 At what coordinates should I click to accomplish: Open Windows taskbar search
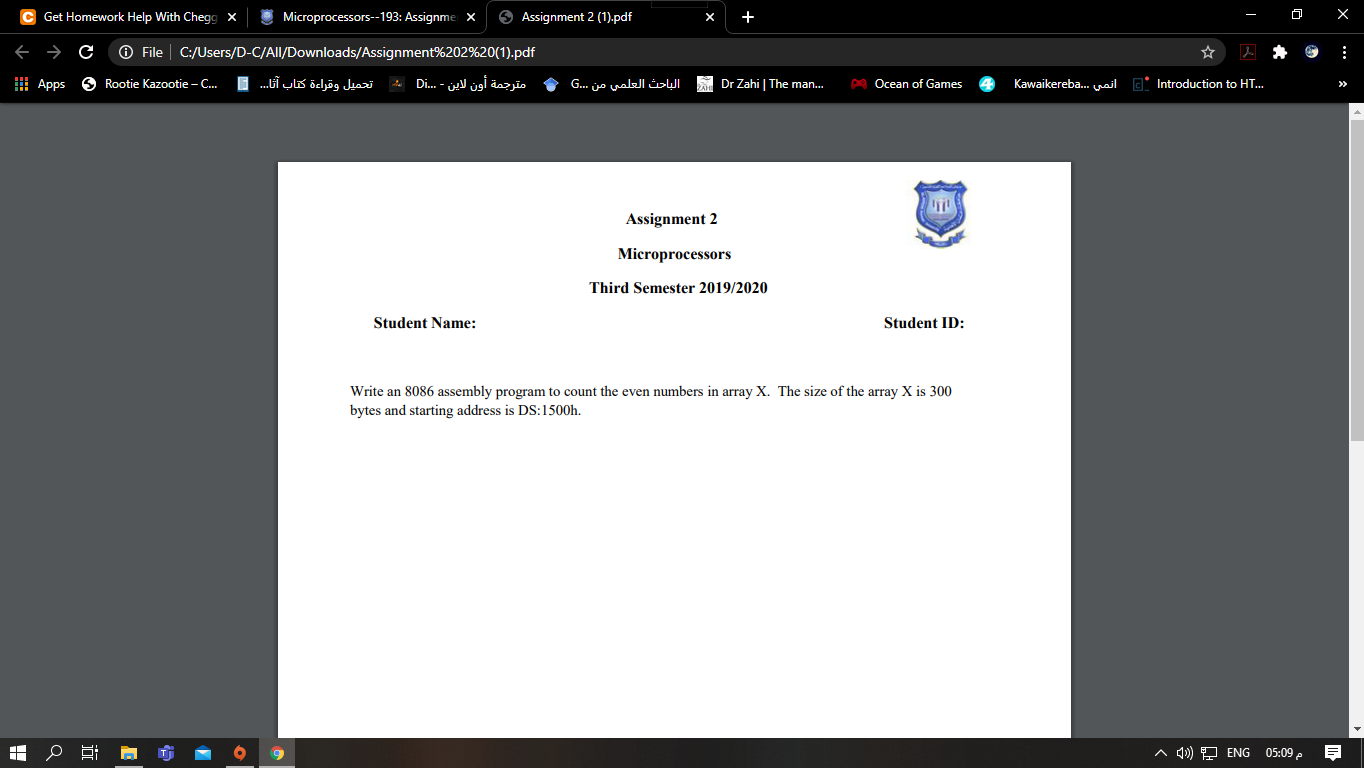click(x=54, y=753)
